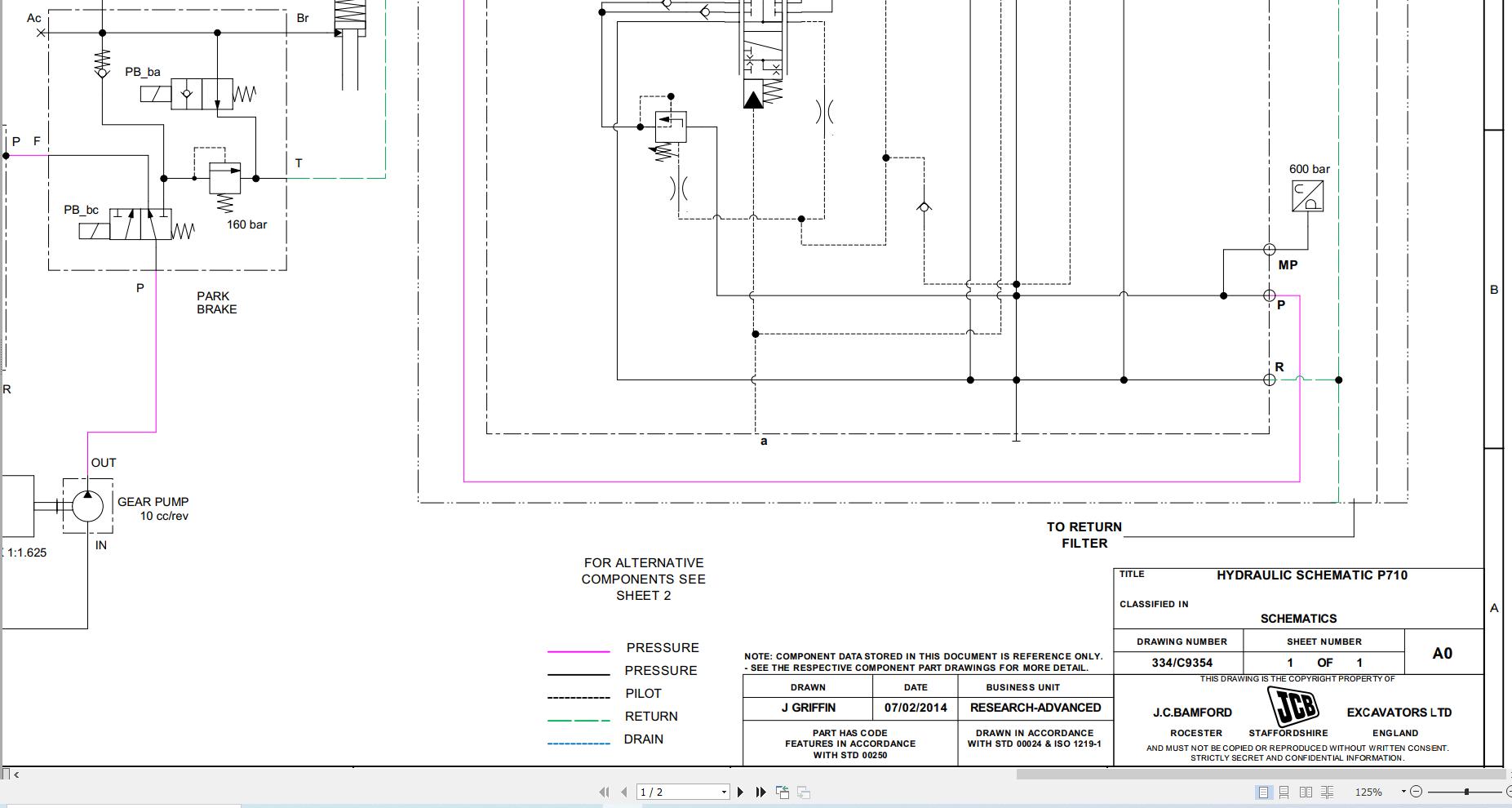The height and width of the screenshot is (808, 1512).
Task: Zoom out using the minus icon
Action: [x=1417, y=791]
